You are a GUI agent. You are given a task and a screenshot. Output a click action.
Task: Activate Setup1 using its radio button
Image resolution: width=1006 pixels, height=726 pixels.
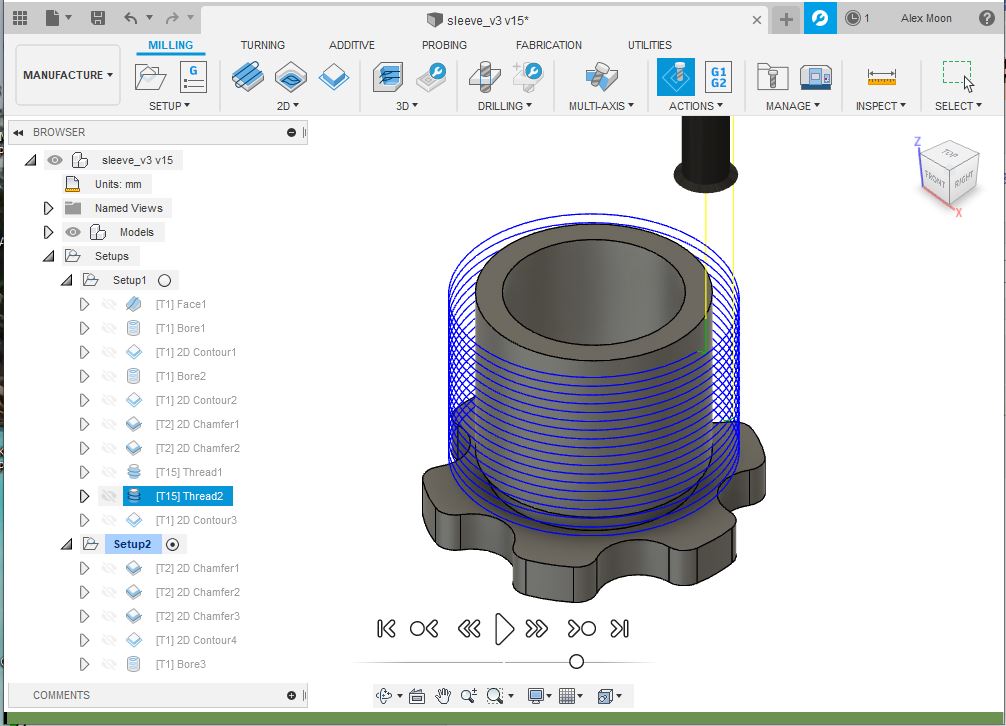click(165, 281)
